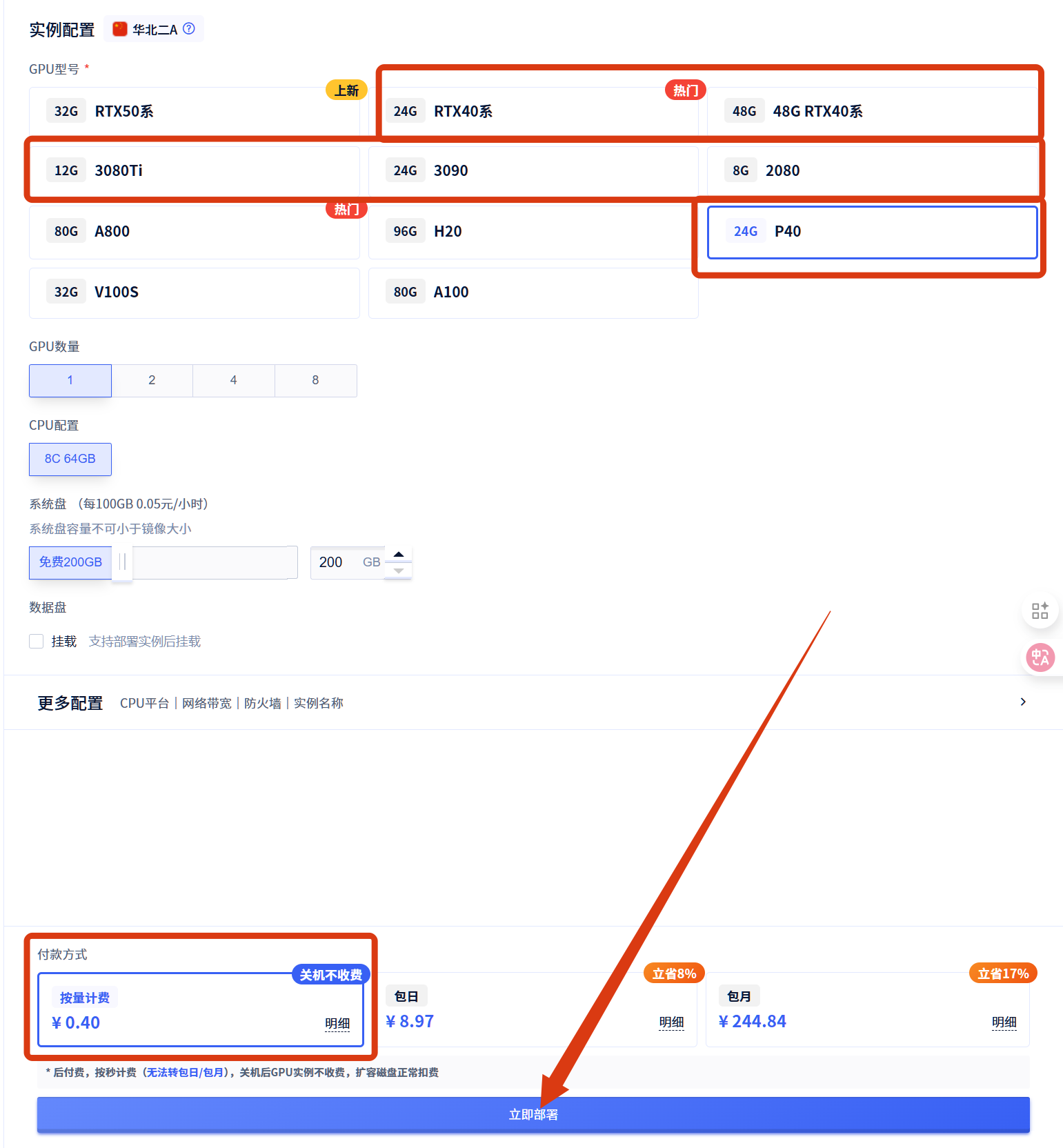Viewport: 1063px width, 1148px height.
Task: Set GPU count to 2
Action: coord(152,380)
